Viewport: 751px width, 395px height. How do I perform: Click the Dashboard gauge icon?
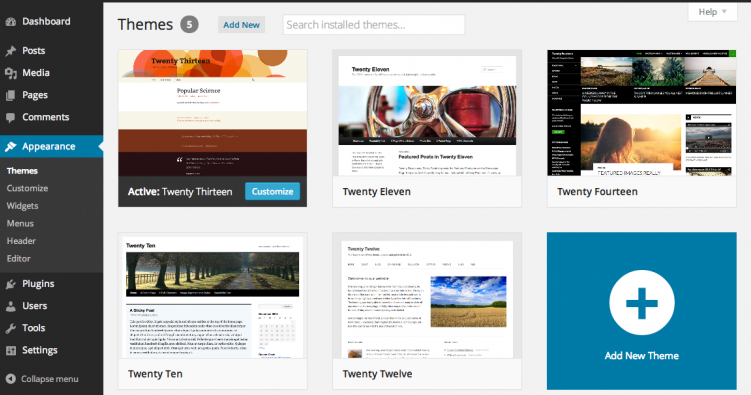click(x=11, y=22)
